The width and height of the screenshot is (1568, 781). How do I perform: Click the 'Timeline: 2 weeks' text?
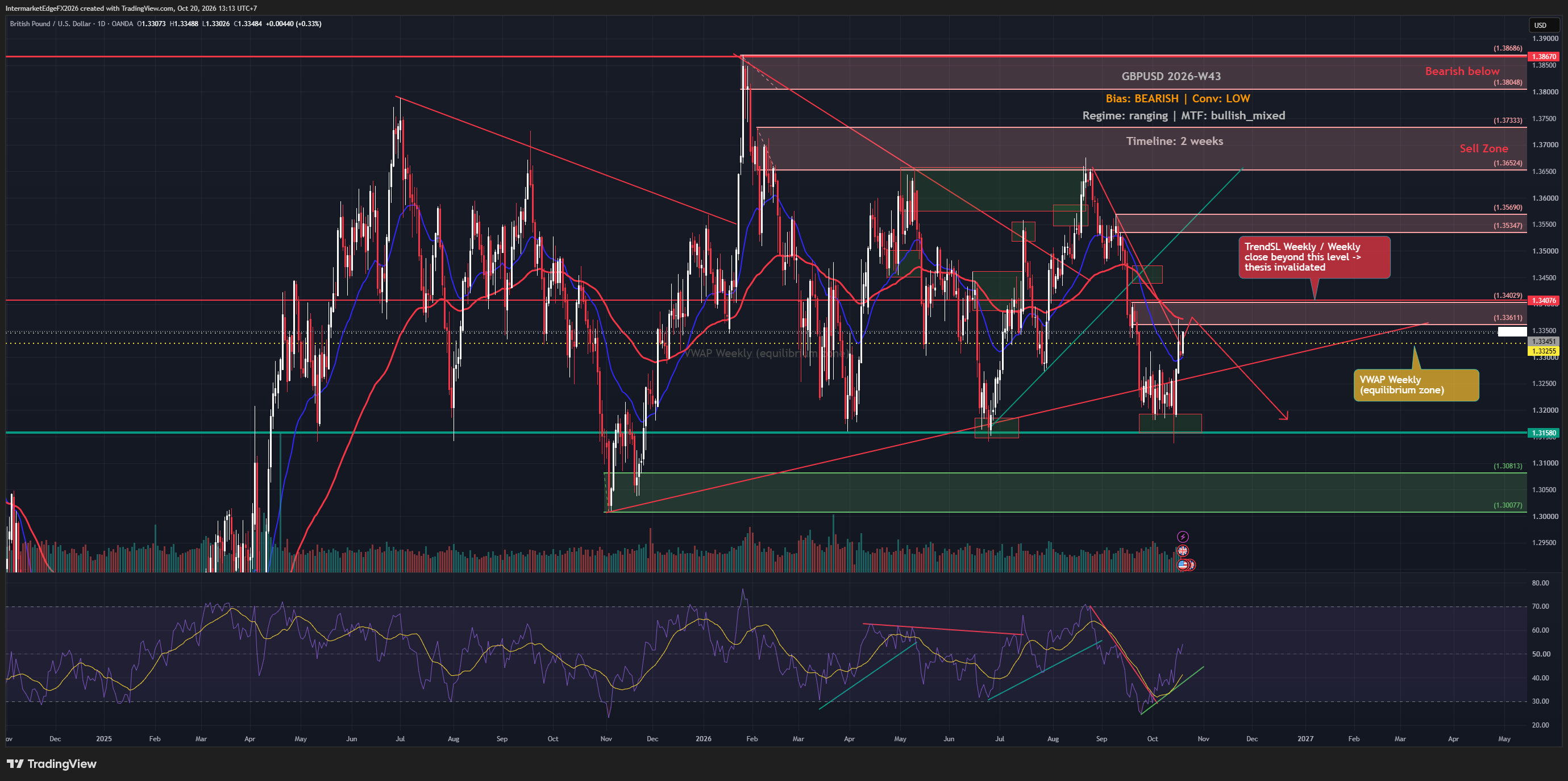tap(1174, 141)
